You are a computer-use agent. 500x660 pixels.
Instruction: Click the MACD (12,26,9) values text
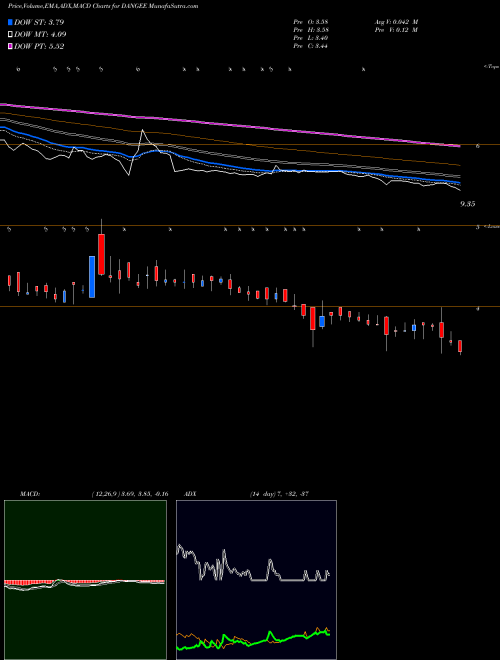130,494
